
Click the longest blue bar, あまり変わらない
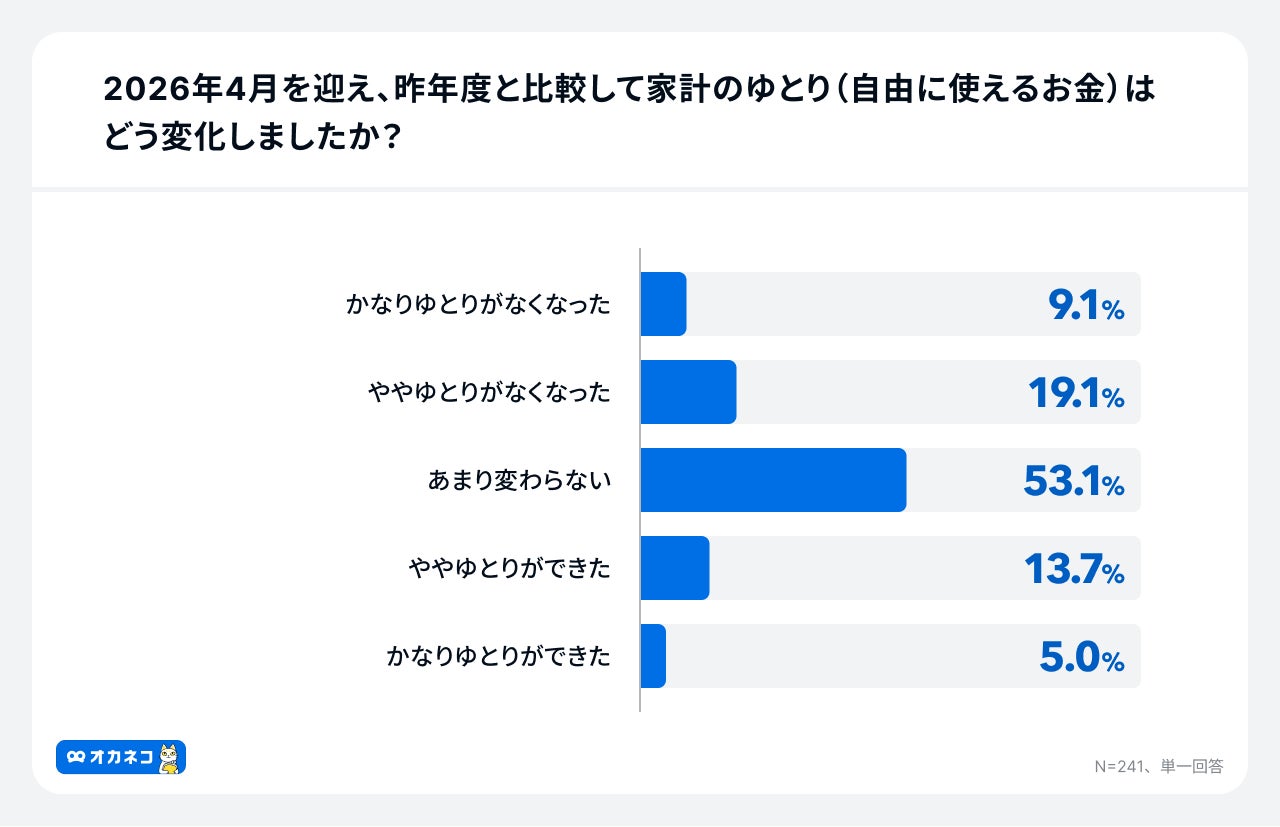(773, 480)
